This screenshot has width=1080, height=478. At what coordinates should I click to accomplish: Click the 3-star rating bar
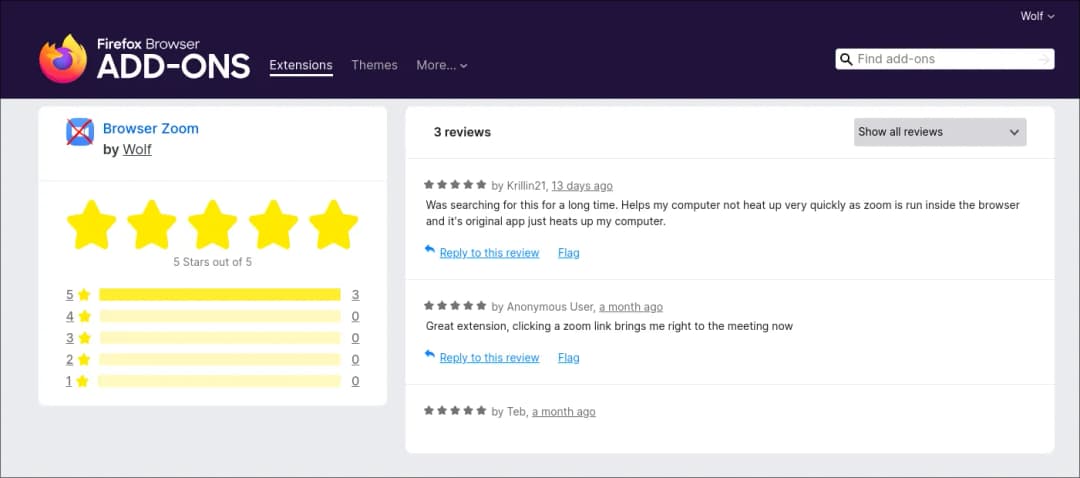point(220,338)
